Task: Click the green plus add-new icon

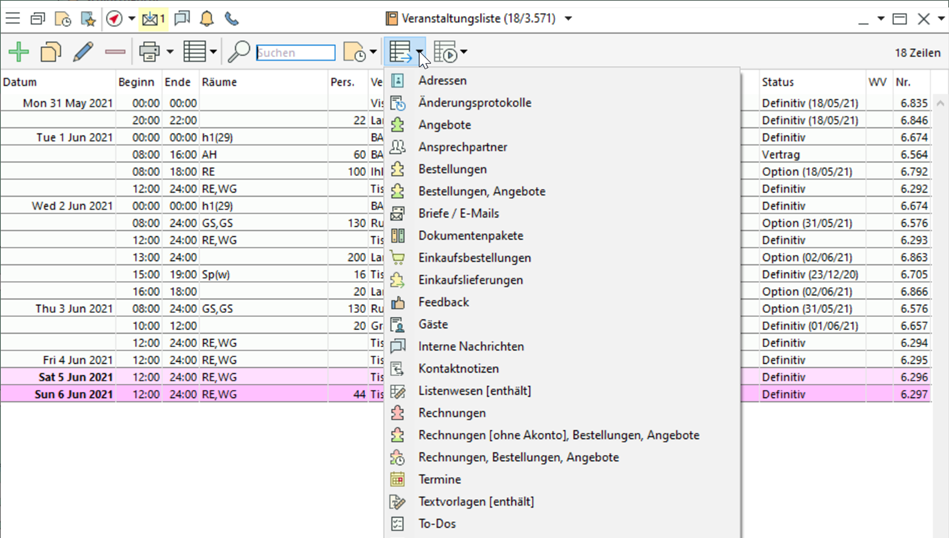Action: 18,52
